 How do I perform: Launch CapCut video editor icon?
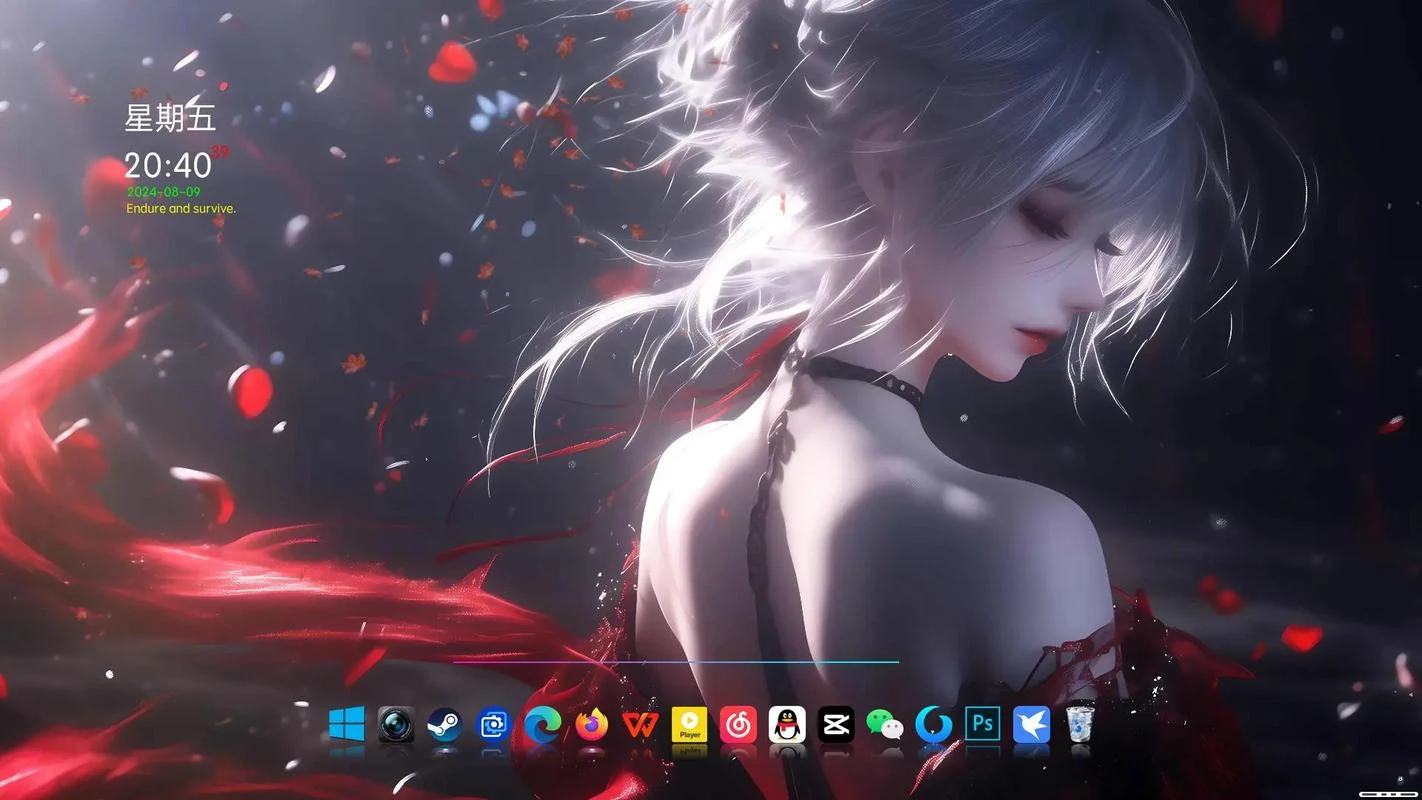[836, 724]
